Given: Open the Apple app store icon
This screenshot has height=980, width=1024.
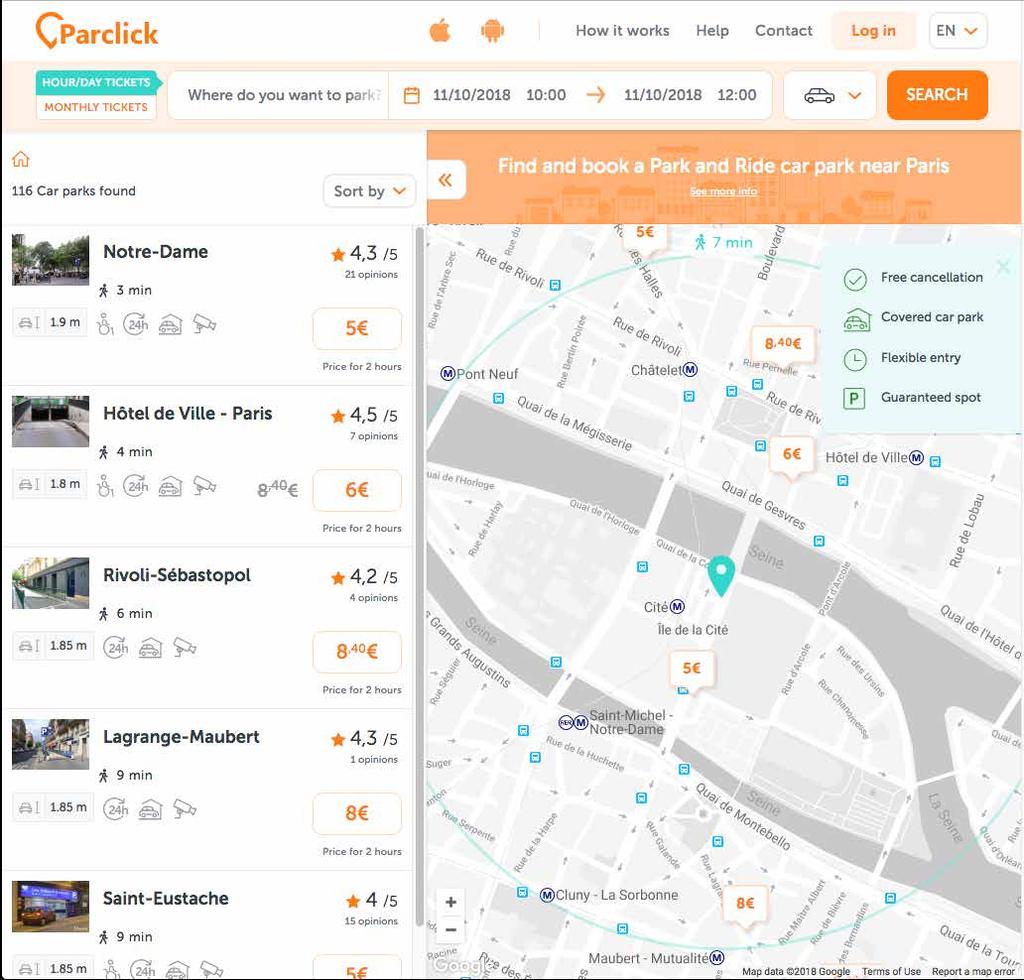Looking at the screenshot, I should pos(440,30).
